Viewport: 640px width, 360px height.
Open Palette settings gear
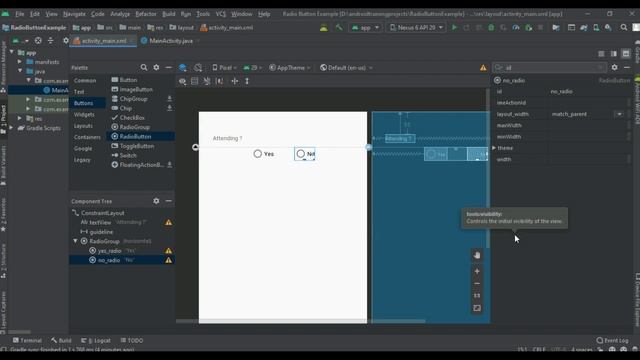(156, 67)
